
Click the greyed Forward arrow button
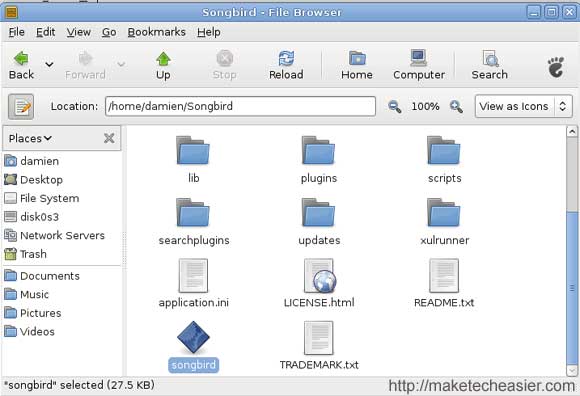[85, 65]
